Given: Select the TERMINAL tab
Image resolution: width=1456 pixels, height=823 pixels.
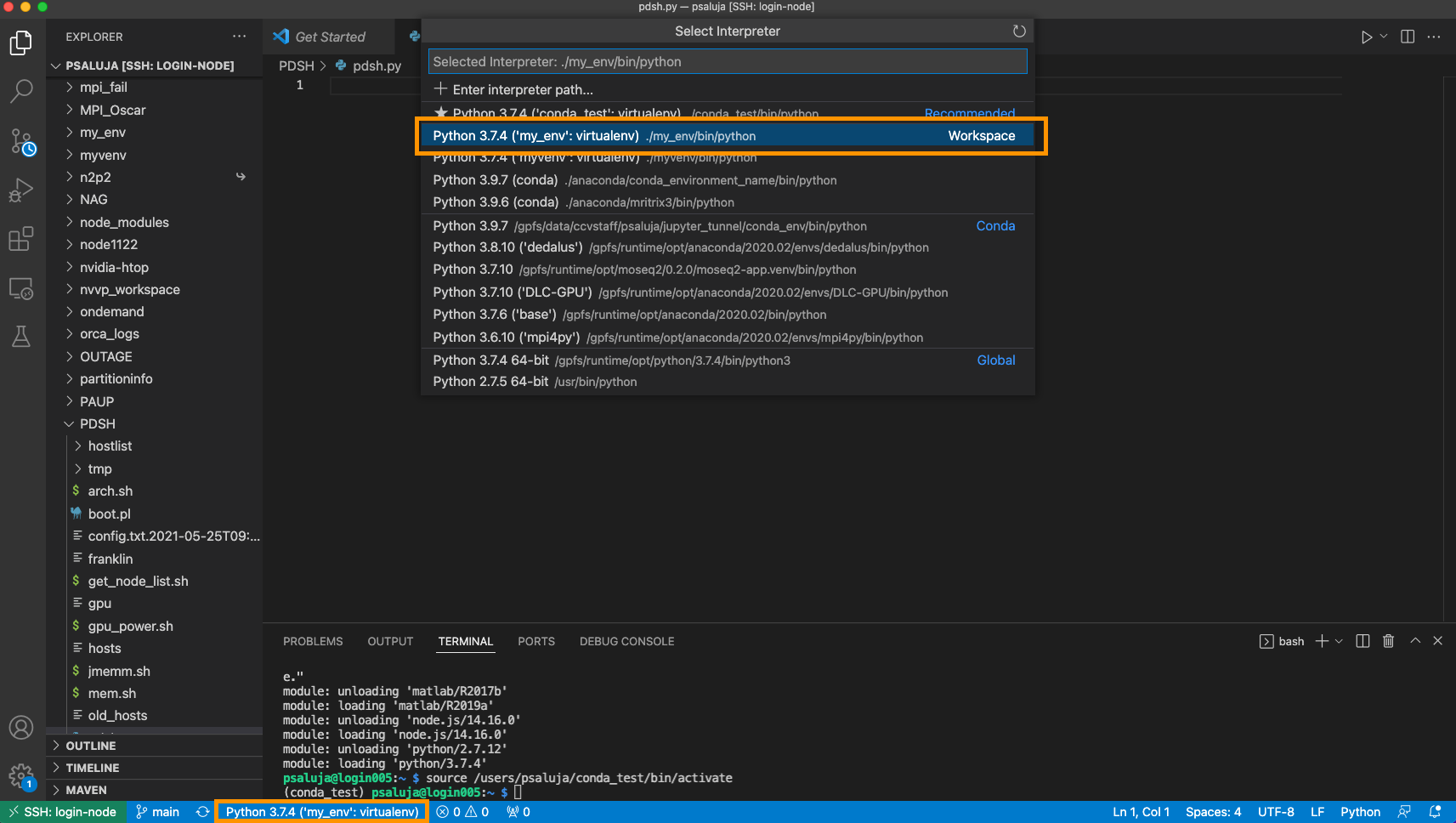Looking at the screenshot, I should pos(465,641).
